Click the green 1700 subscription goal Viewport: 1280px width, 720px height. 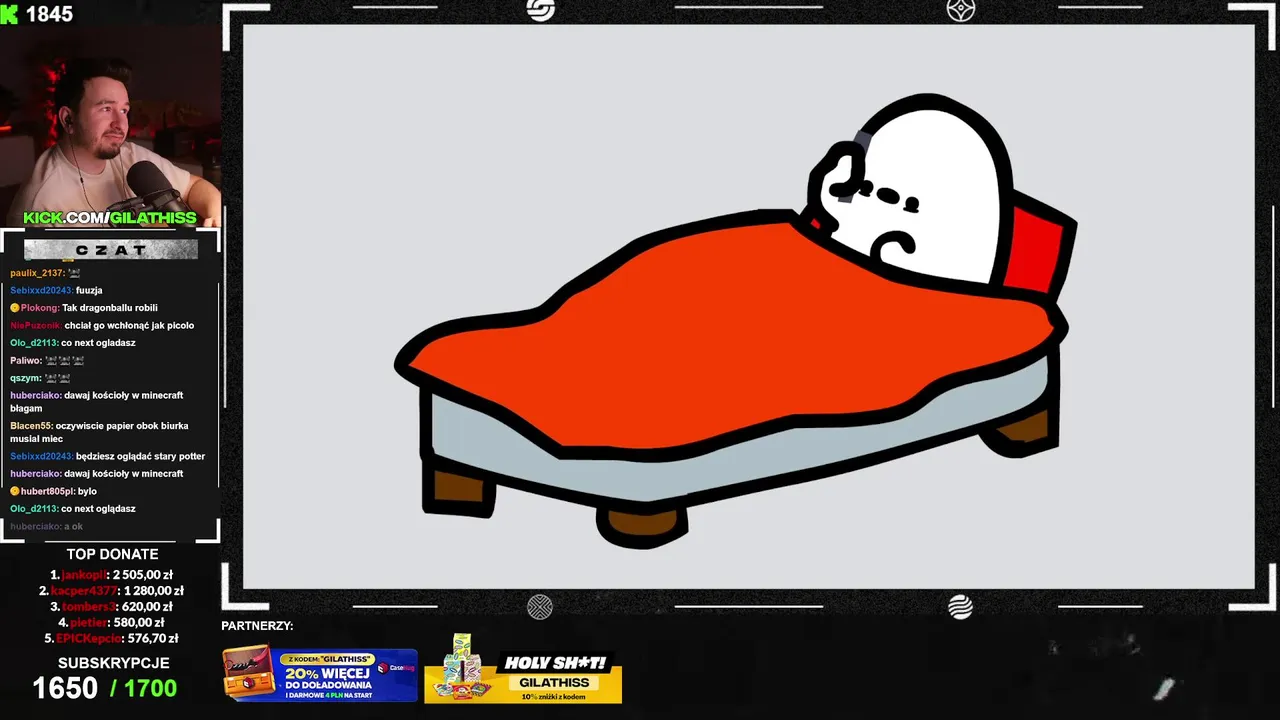pyautogui.click(x=150, y=688)
